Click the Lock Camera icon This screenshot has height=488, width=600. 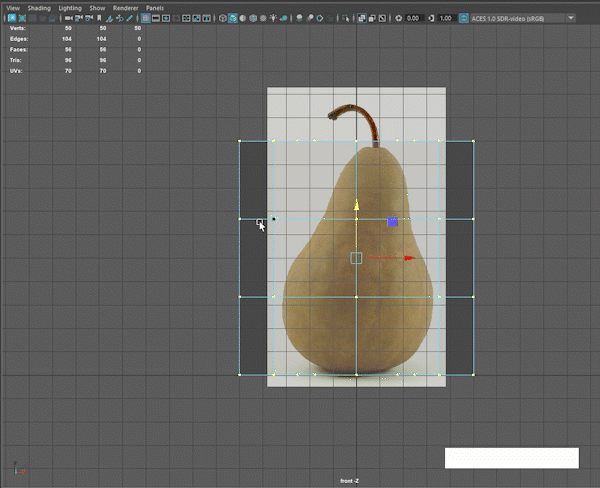coord(79,18)
